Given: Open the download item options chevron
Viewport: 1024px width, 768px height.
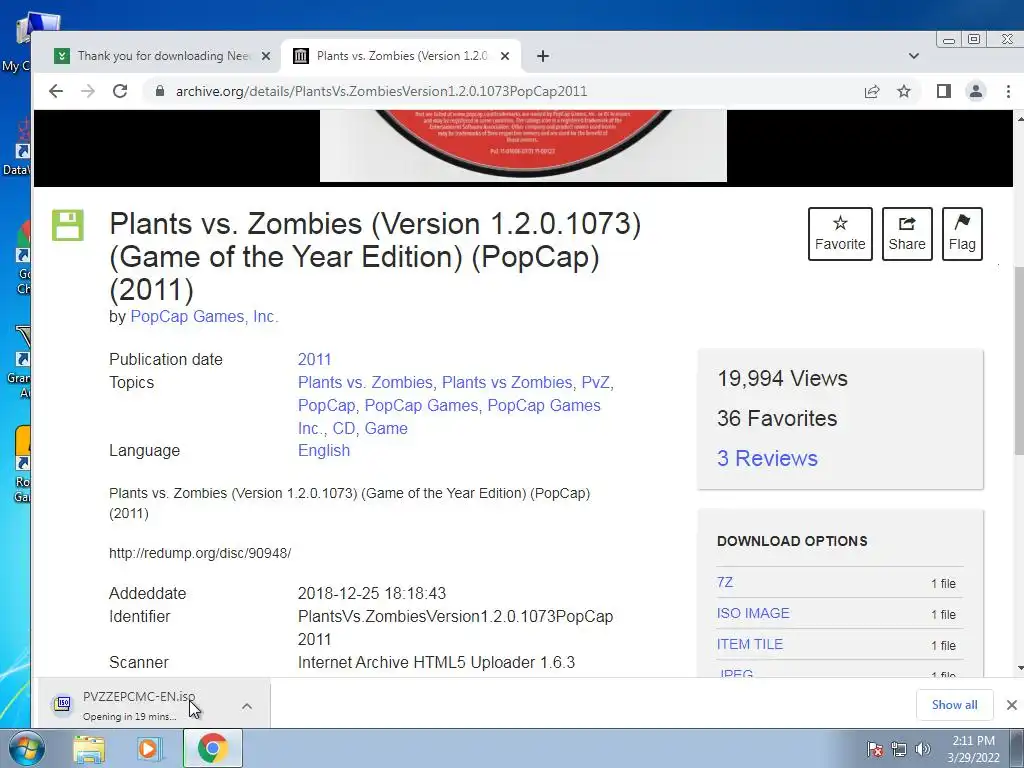Looking at the screenshot, I should [x=247, y=706].
